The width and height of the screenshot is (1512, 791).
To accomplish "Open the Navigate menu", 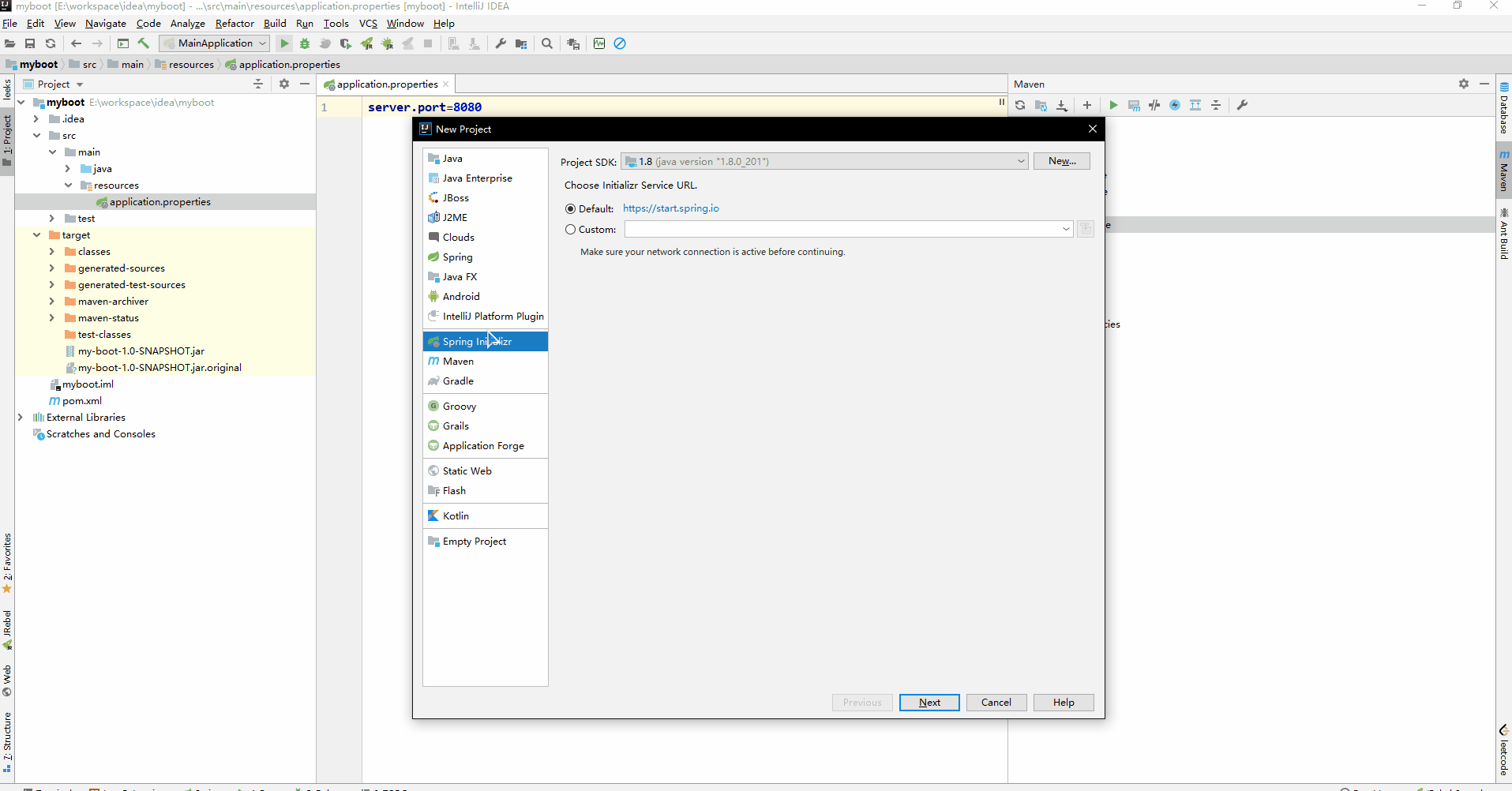I will point(106,24).
